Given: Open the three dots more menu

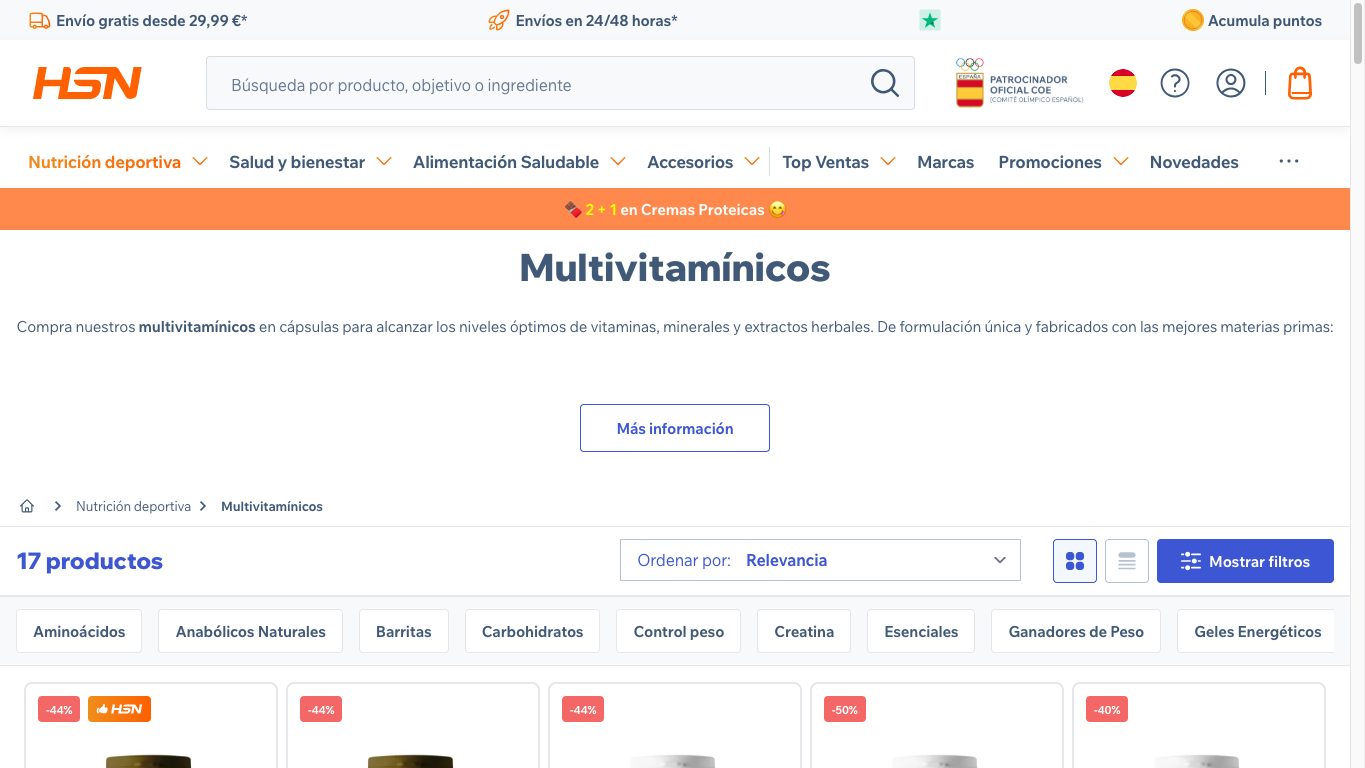Looking at the screenshot, I should tap(1289, 161).
